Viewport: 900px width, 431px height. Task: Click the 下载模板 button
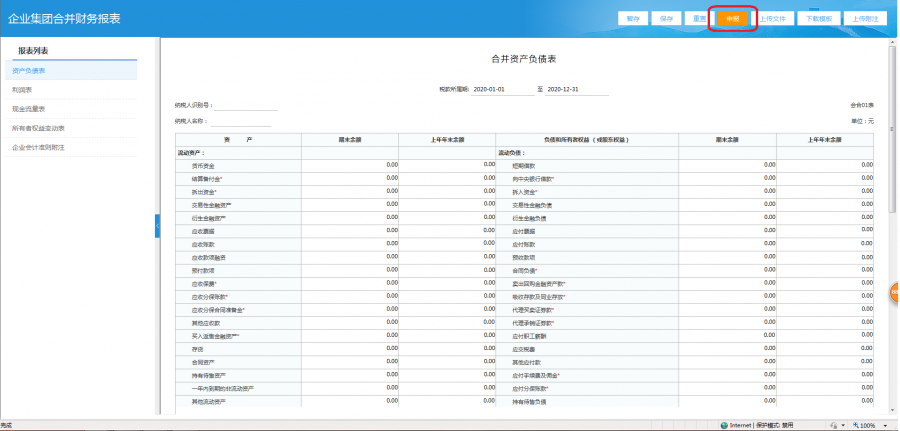[818, 18]
